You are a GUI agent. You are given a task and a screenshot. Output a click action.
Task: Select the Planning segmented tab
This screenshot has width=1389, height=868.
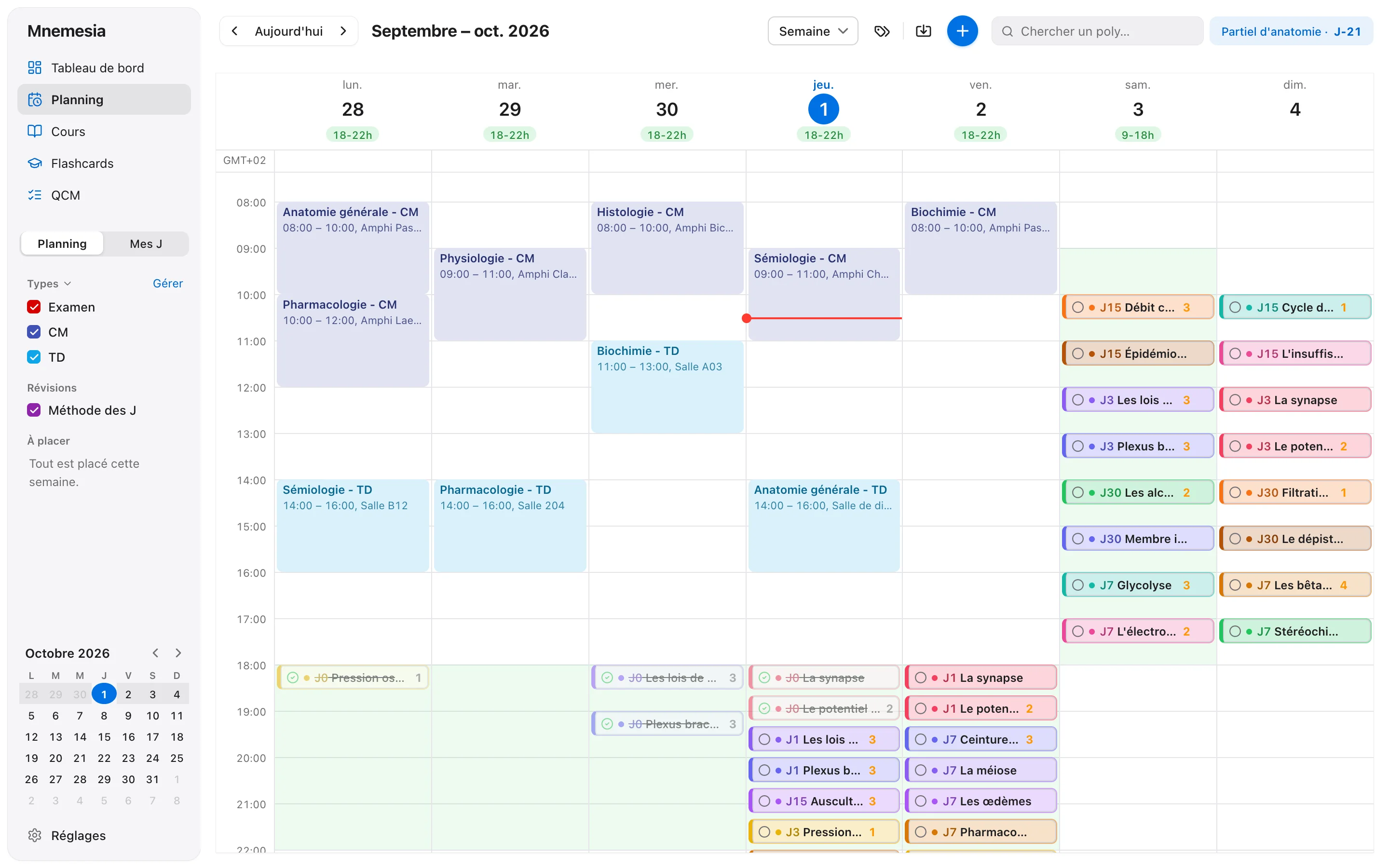click(62, 244)
